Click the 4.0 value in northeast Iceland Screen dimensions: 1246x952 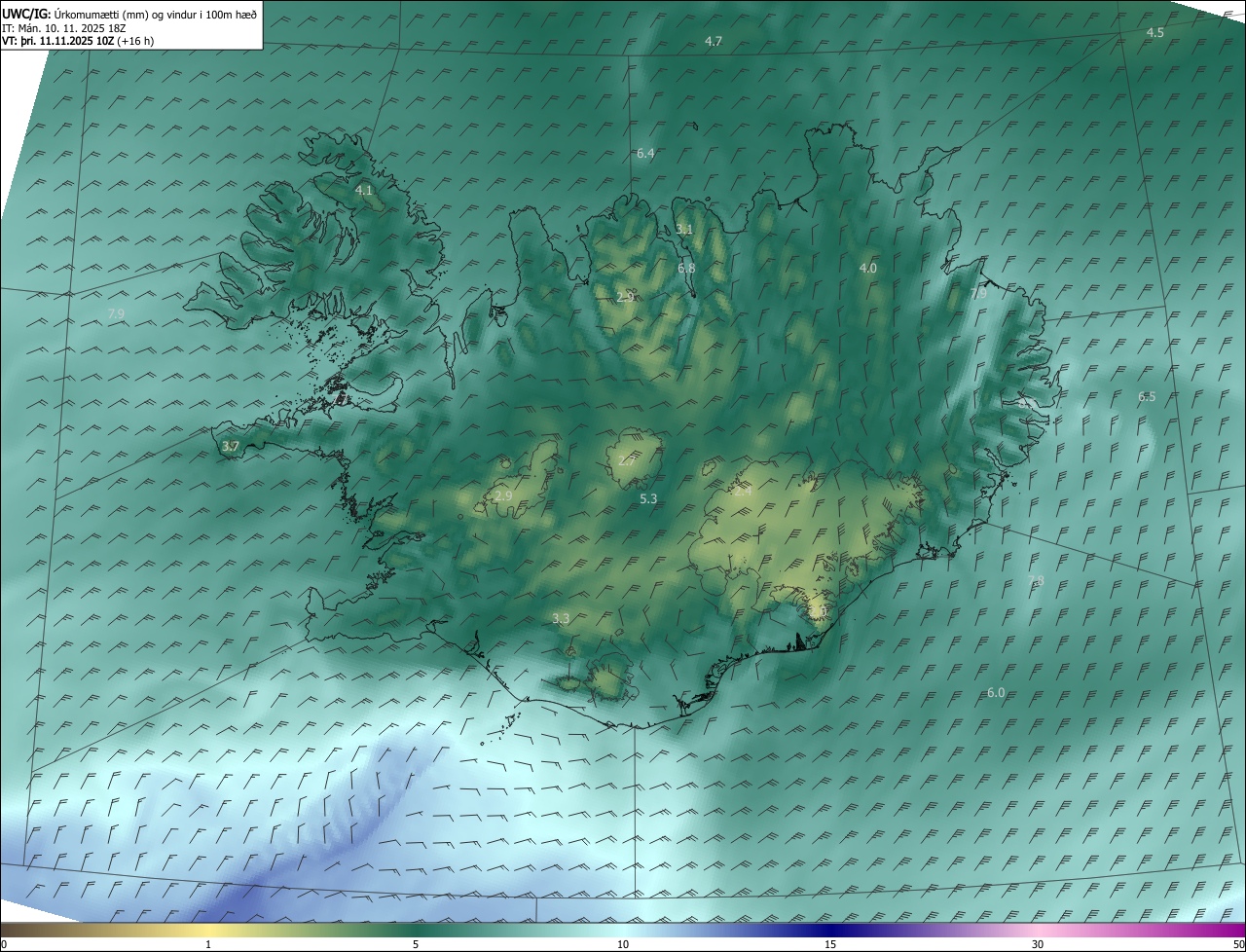click(x=867, y=268)
